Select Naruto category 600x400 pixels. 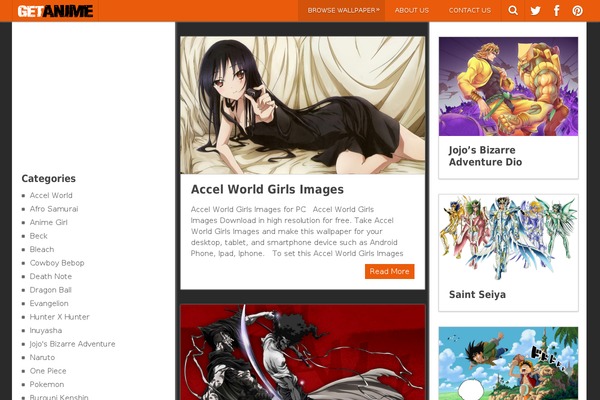click(42, 358)
